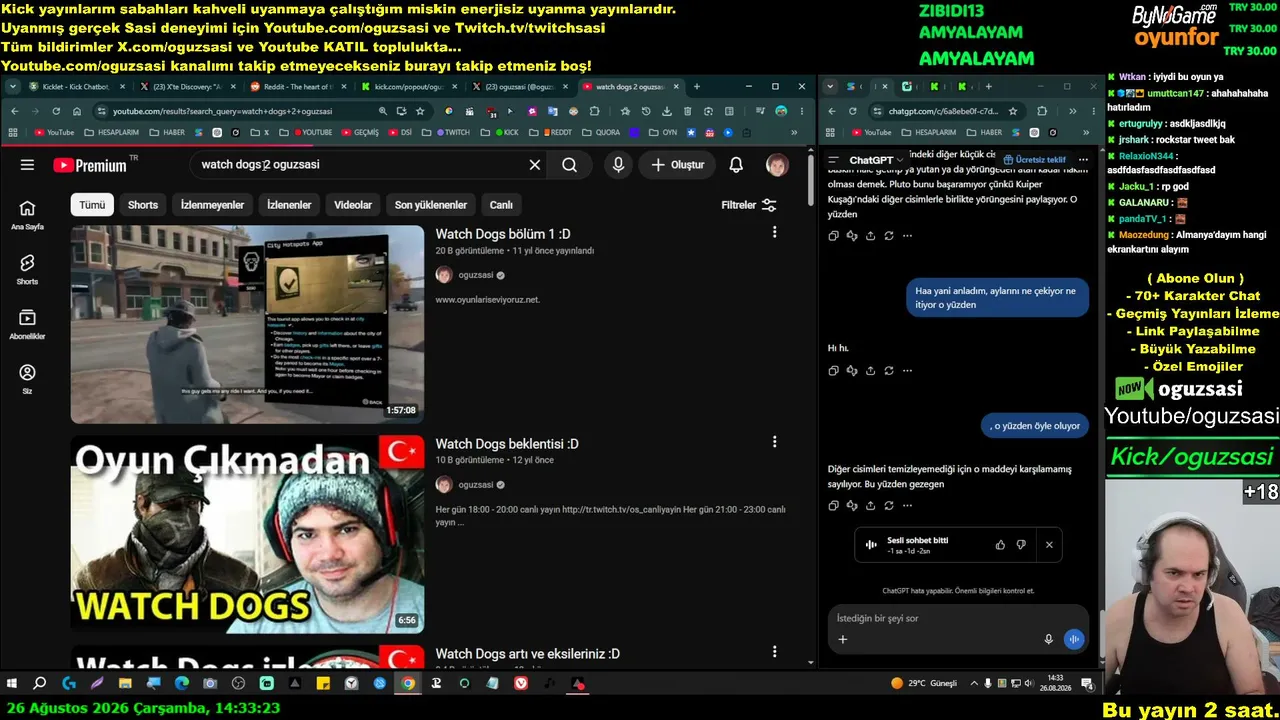Open the HESAPLARIM bookmark folder in YouTube window
The width and height of the screenshot is (1280, 720).
point(111,132)
